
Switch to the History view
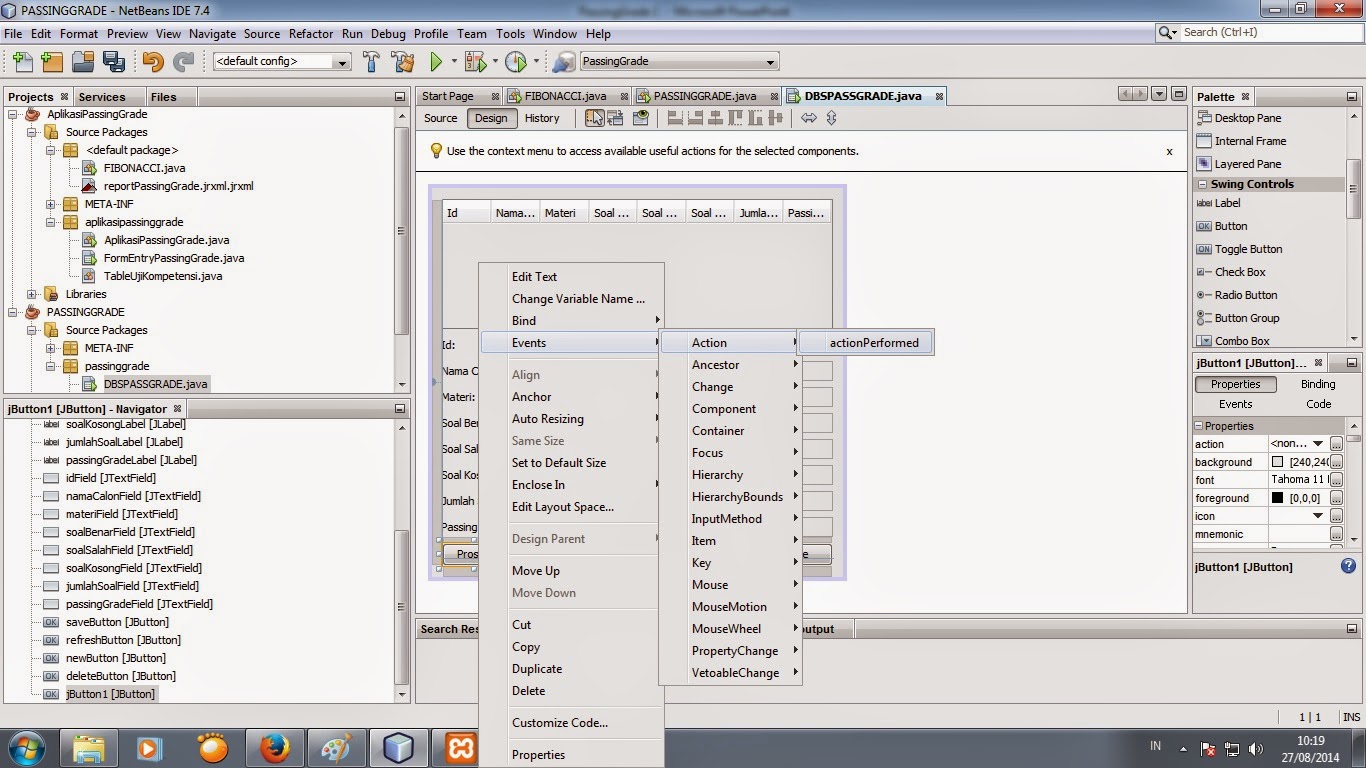click(542, 118)
